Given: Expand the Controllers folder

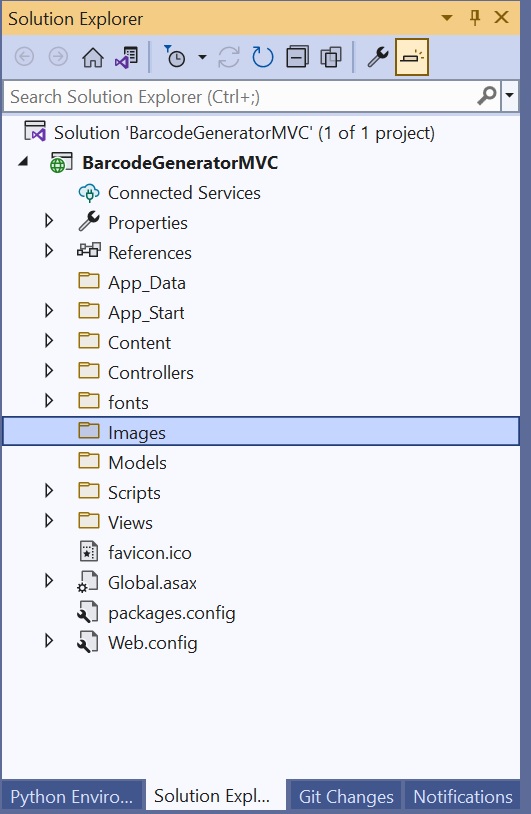Looking at the screenshot, I should tap(49, 371).
